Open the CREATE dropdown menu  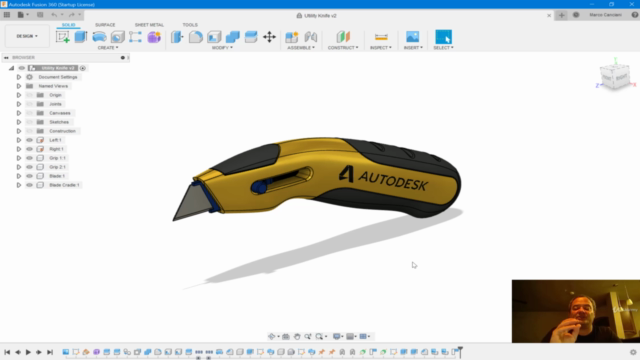click(x=108, y=48)
